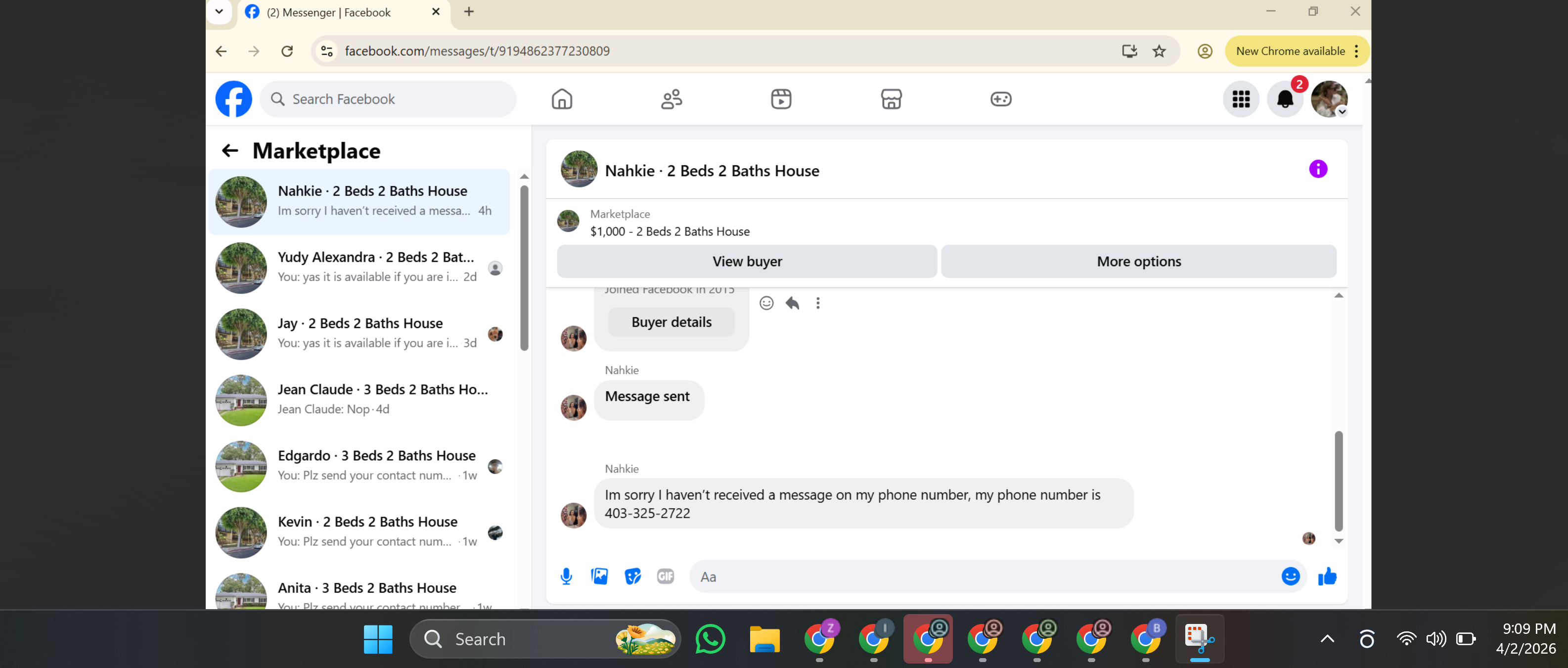Open the Nahkie 2 Beds 2 Baths conversation

click(359, 201)
